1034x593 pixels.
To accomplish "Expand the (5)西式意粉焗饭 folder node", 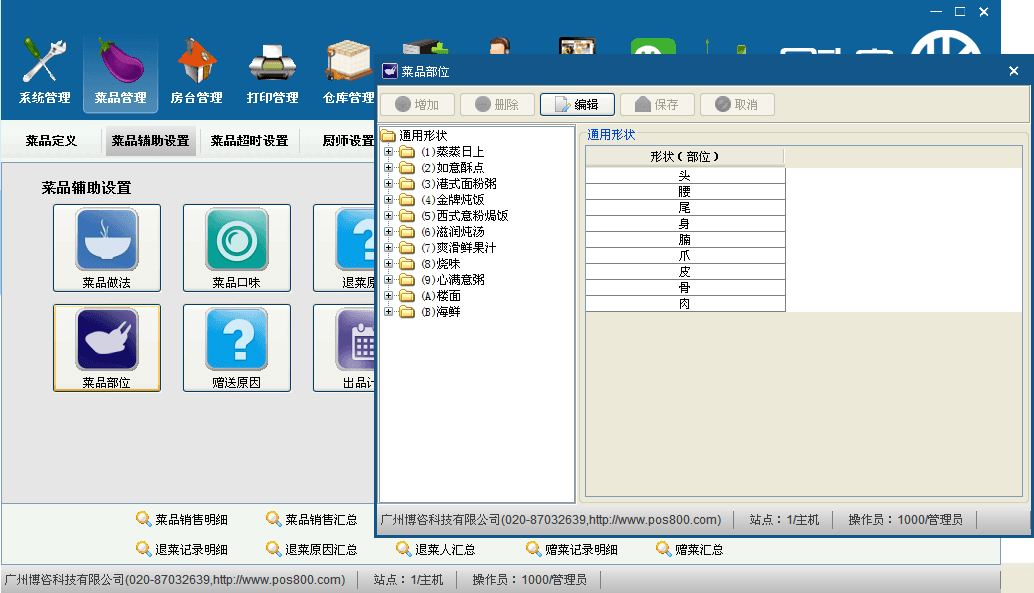I will [389, 216].
